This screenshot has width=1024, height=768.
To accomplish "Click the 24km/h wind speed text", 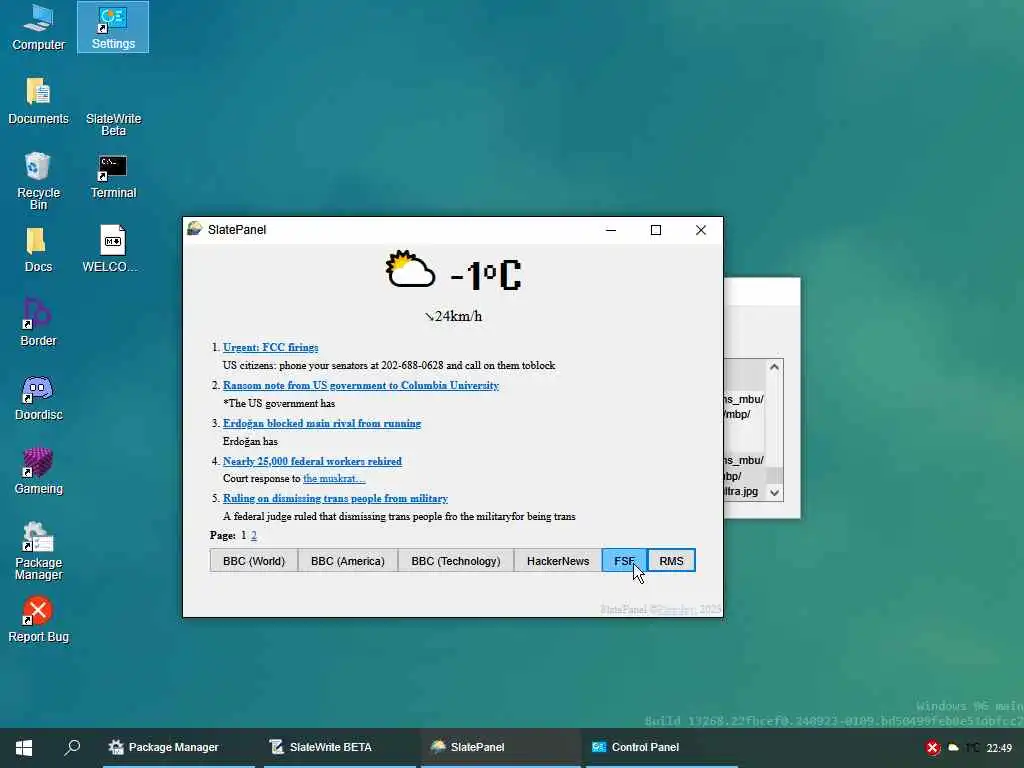I will pyautogui.click(x=453, y=316).
